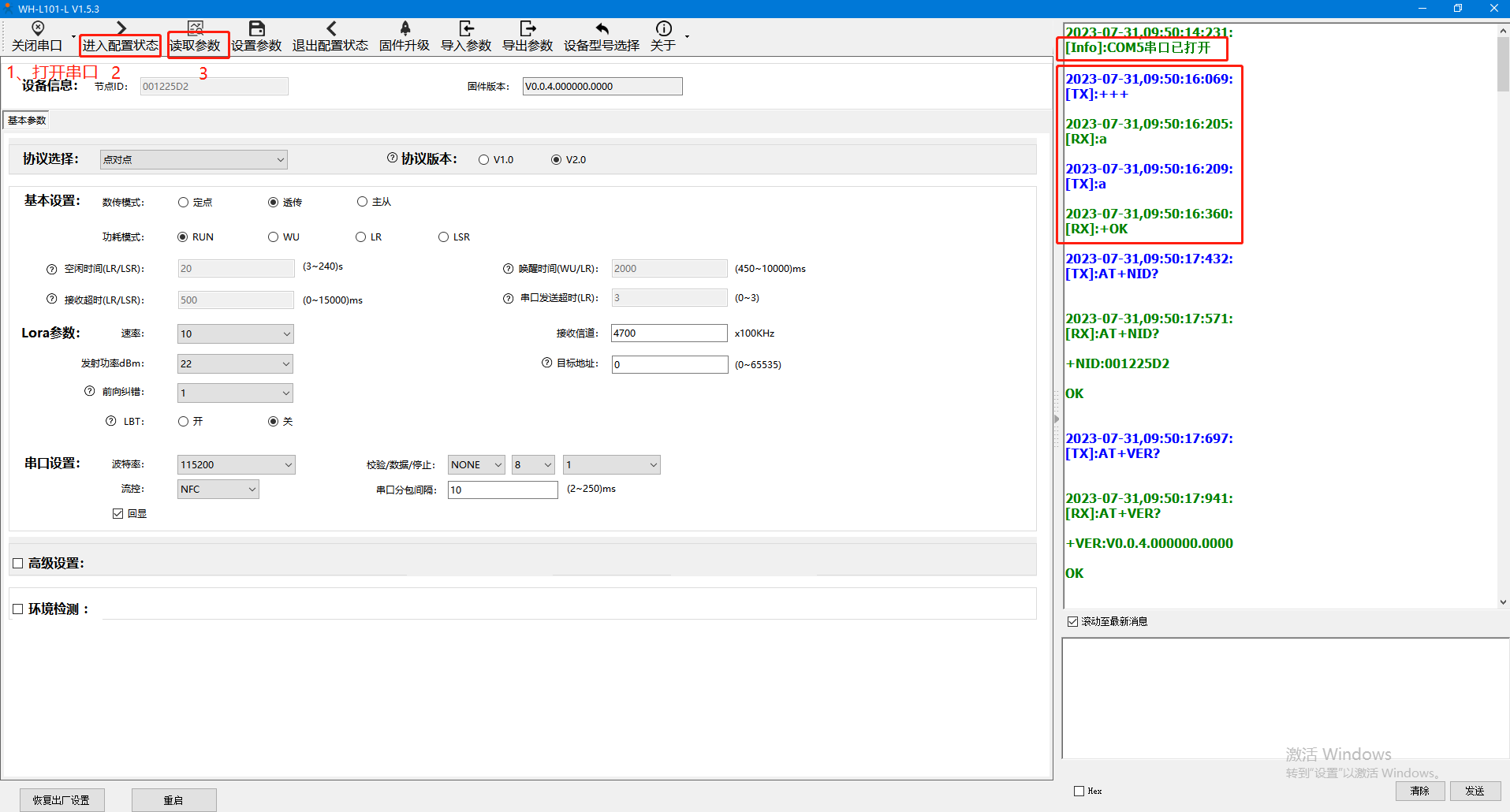Viewport: 1510px width, 812px height.
Task: Switch to the 基本参数 tab
Action: pos(27,121)
